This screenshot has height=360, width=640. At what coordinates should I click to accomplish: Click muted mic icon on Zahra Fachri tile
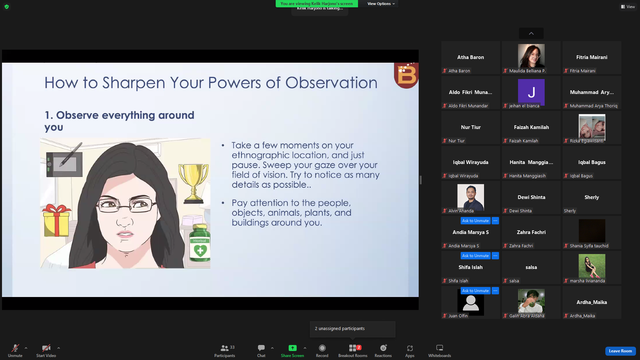tap(506, 246)
